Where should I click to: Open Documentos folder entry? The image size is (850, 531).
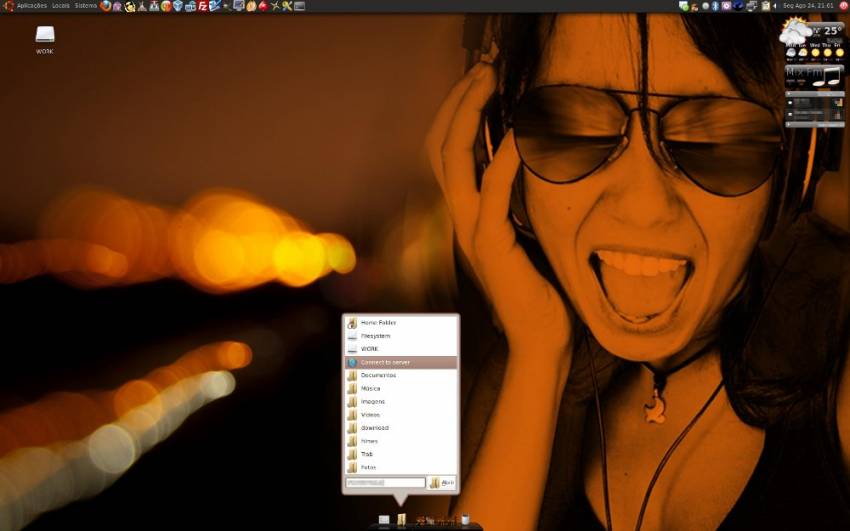pyautogui.click(x=401, y=375)
